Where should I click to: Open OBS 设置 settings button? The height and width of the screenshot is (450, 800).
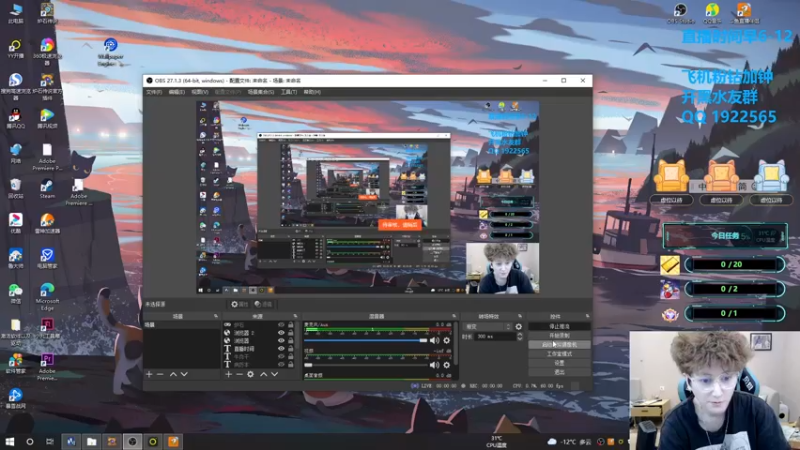coord(559,363)
